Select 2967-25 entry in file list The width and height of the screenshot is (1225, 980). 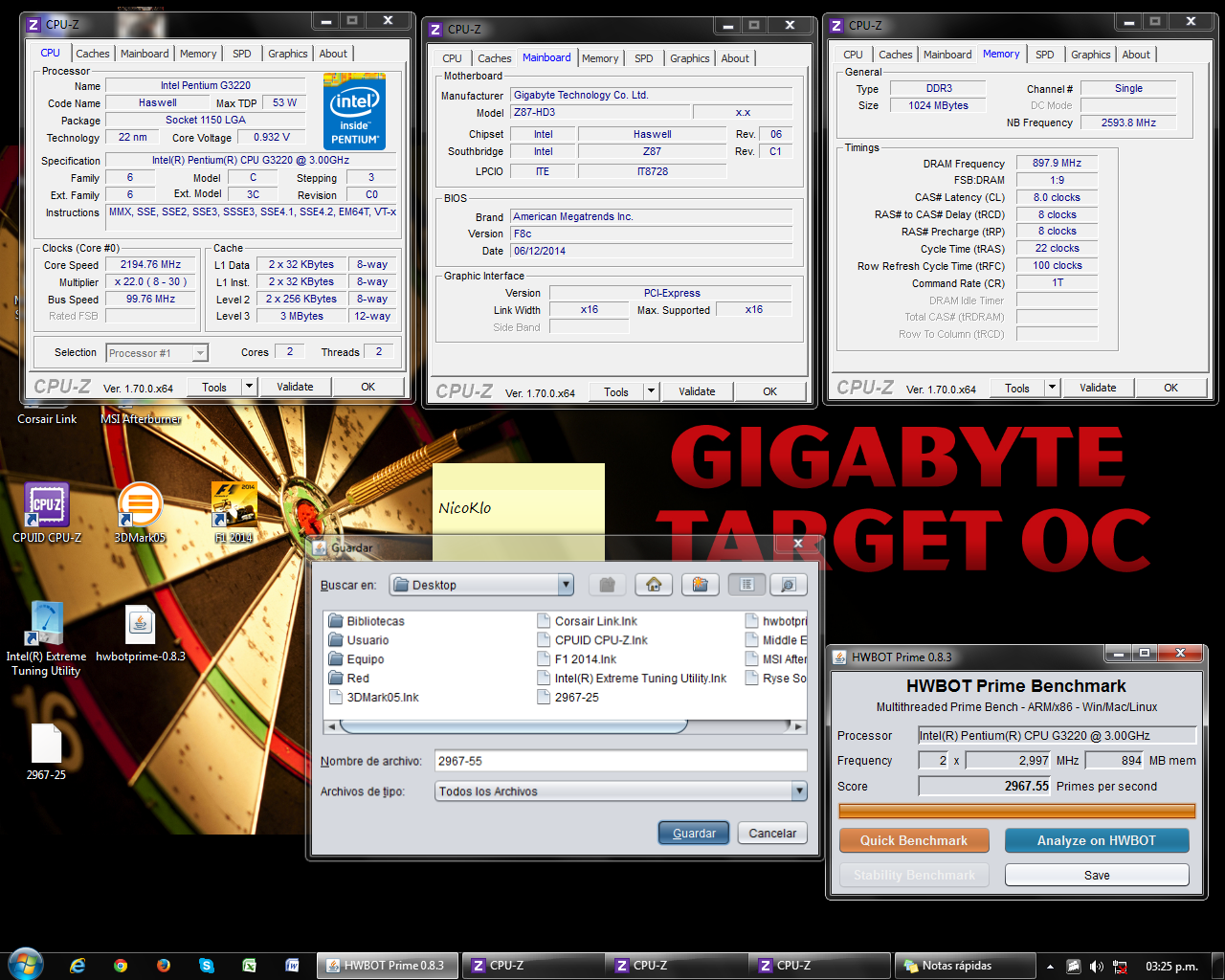pos(568,698)
